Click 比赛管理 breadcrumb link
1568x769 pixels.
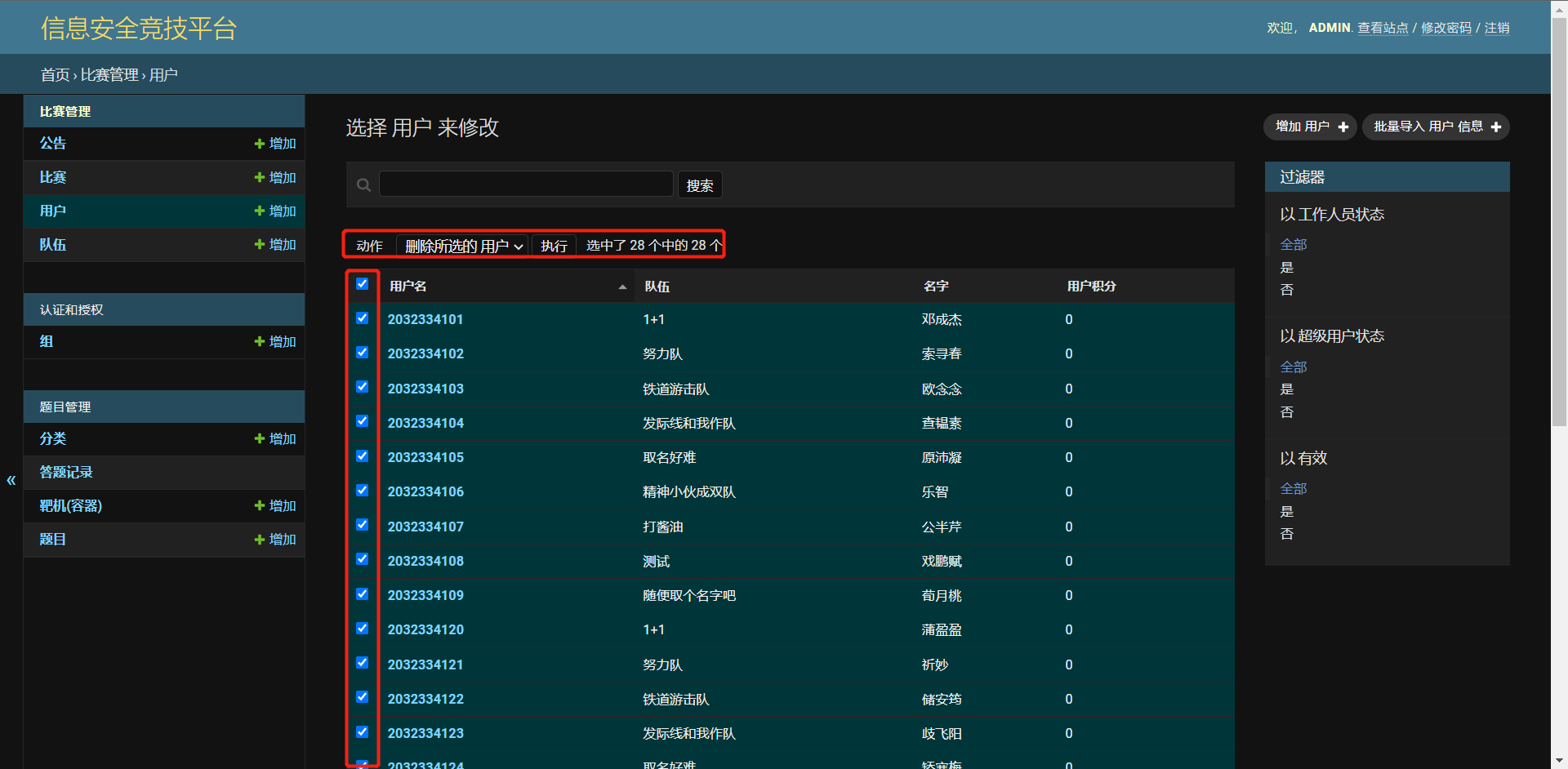click(109, 74)
